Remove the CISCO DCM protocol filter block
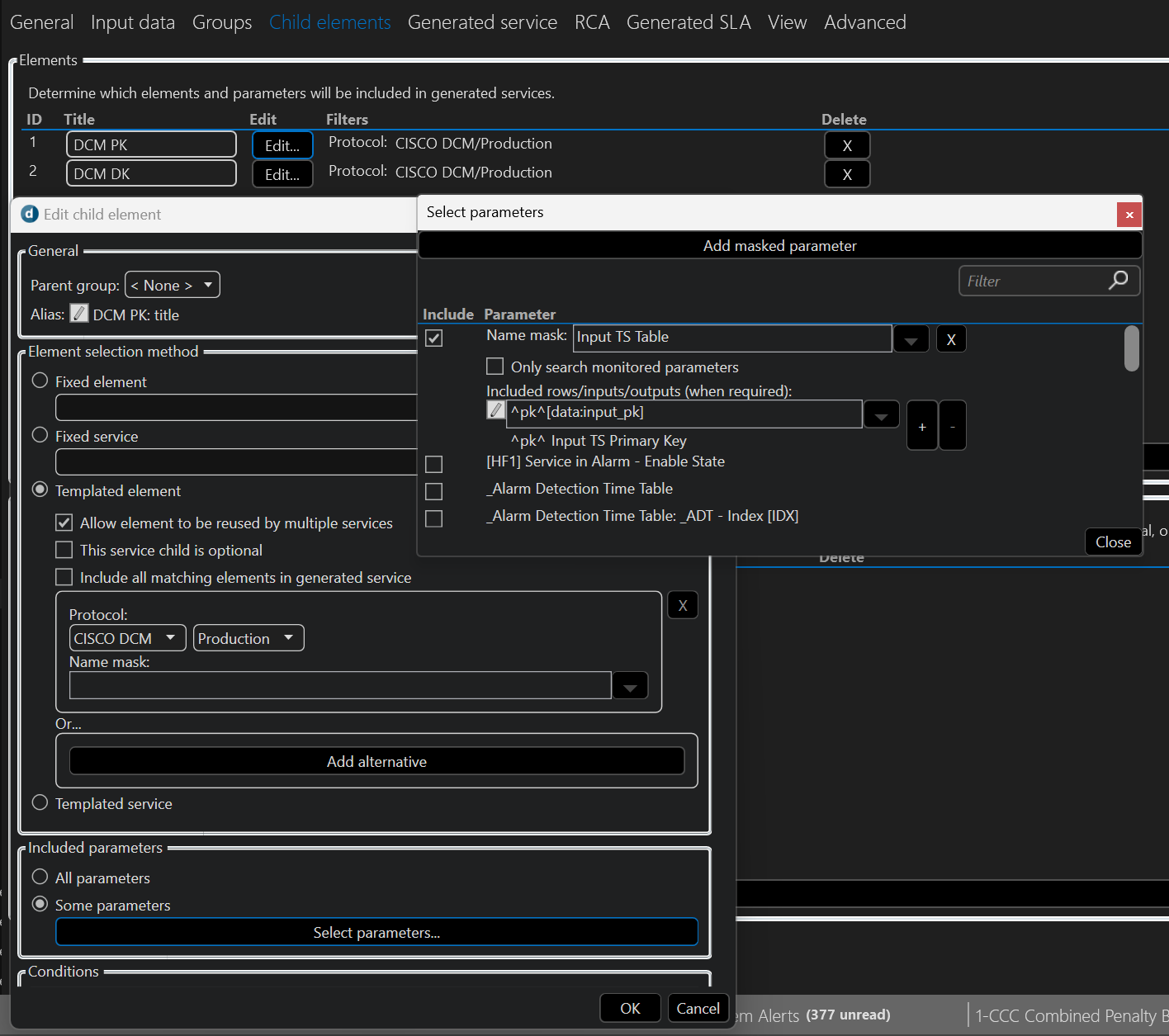This screenshot has width=1169, height=1036. 683,605
